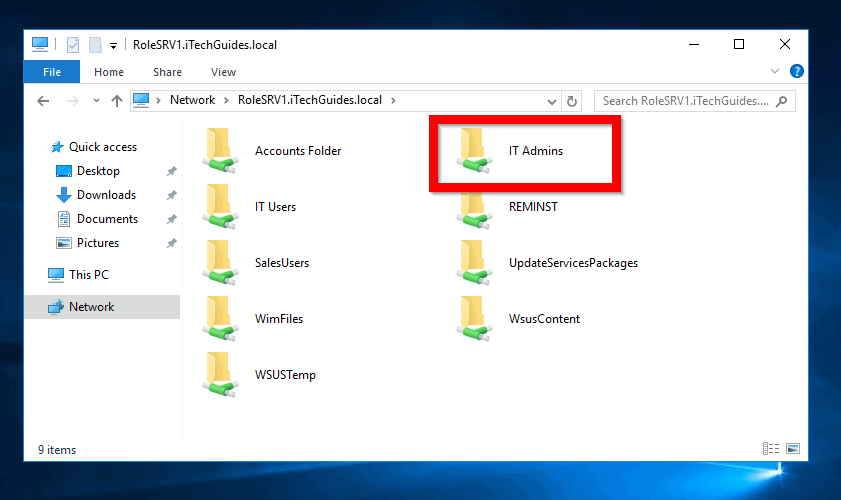This screenshot has height=500, width=841.
Task: Select the REMINST shared folder
Action: [x=532, y=207]
